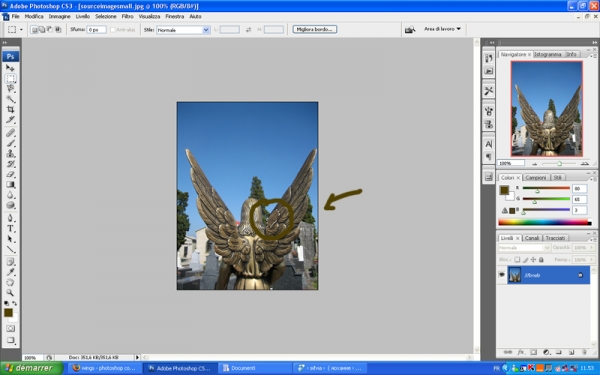Pick a color from the spectrum ramp
Image resolution: width=600 pixels, height=375 pixels.
(545, 222)
